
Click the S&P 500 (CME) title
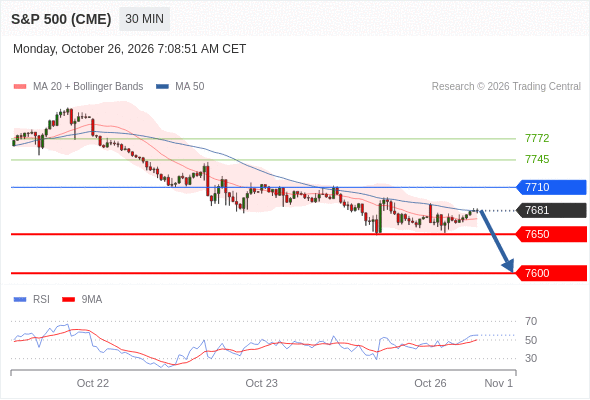[x=61, y=19]
